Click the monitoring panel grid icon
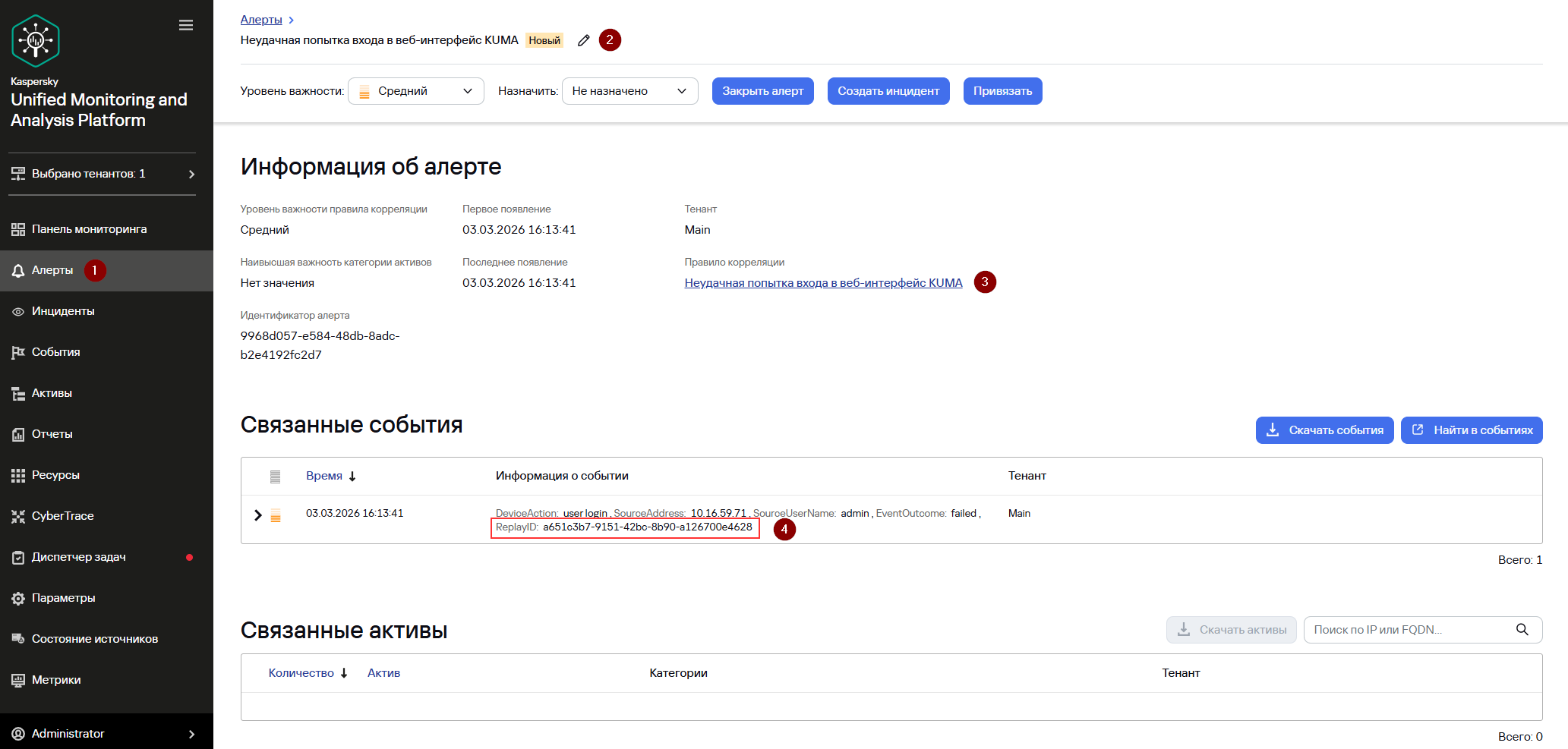Image resolution: width=1568 pixels, height=749 pixels. click(18, 229)
